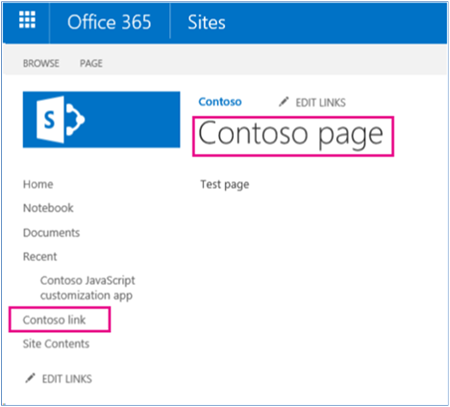Select the Contoso page title heading
The image size is (450, 407).
click(291, 134)
